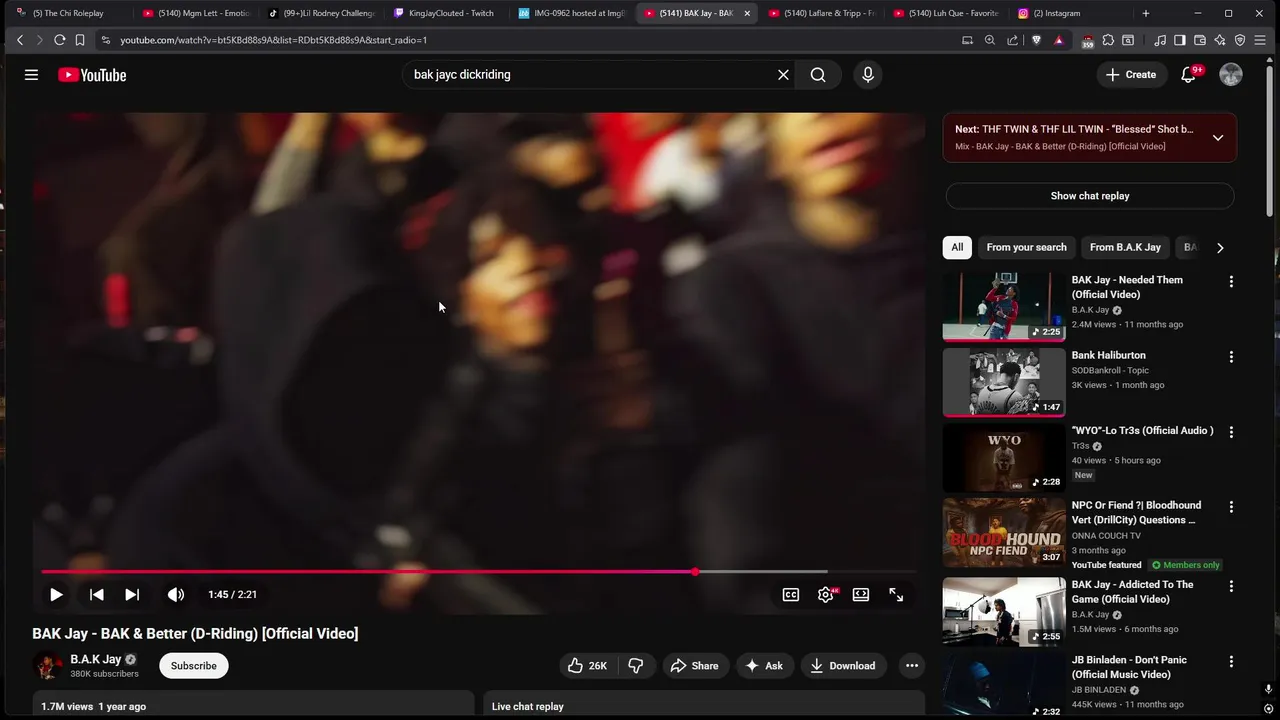Skip to next video
1280x720 pixels.
(132, 594)
